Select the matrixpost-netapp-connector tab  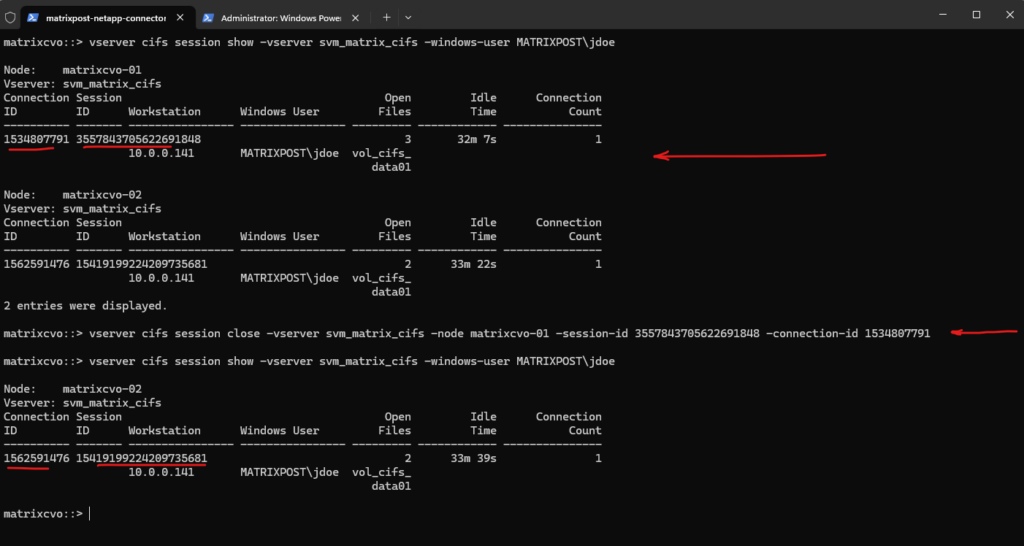(103, 17)
